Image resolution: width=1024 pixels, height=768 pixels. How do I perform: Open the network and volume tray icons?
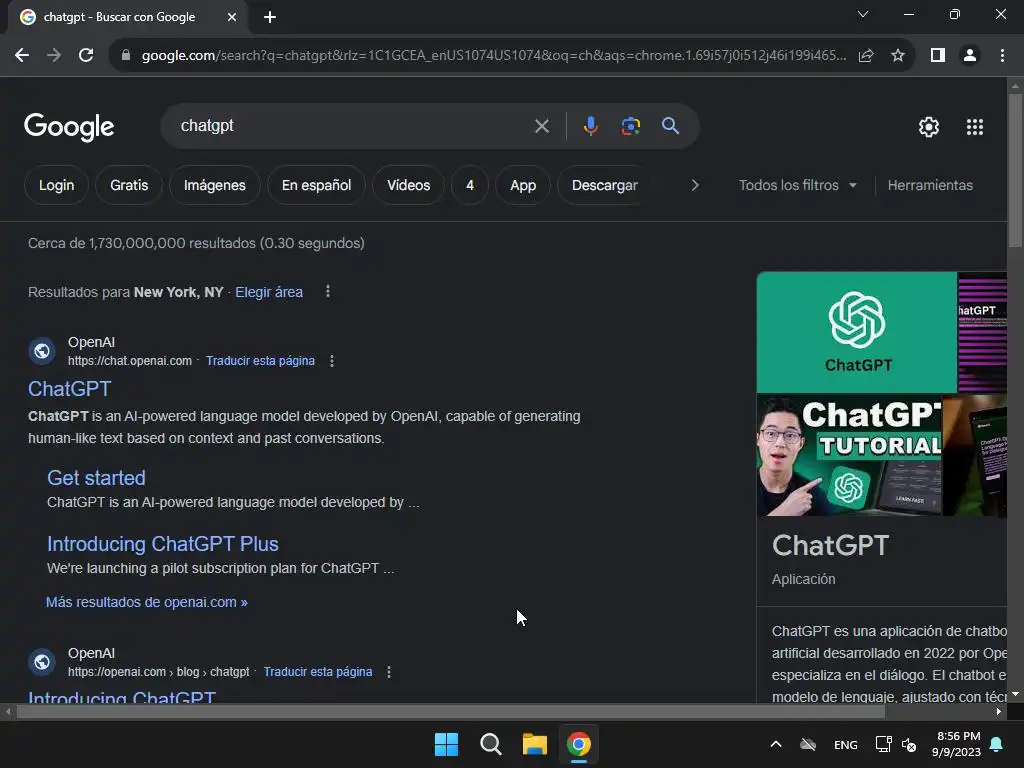(x=896, y=744)
